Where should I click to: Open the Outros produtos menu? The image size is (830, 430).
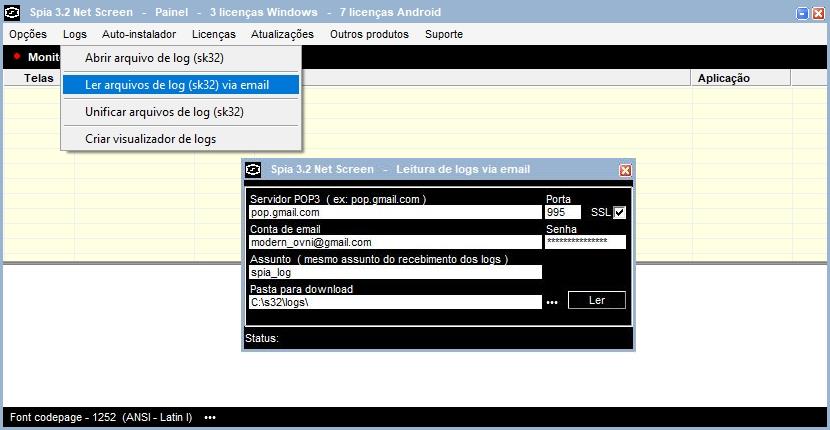tap(369, 34)
